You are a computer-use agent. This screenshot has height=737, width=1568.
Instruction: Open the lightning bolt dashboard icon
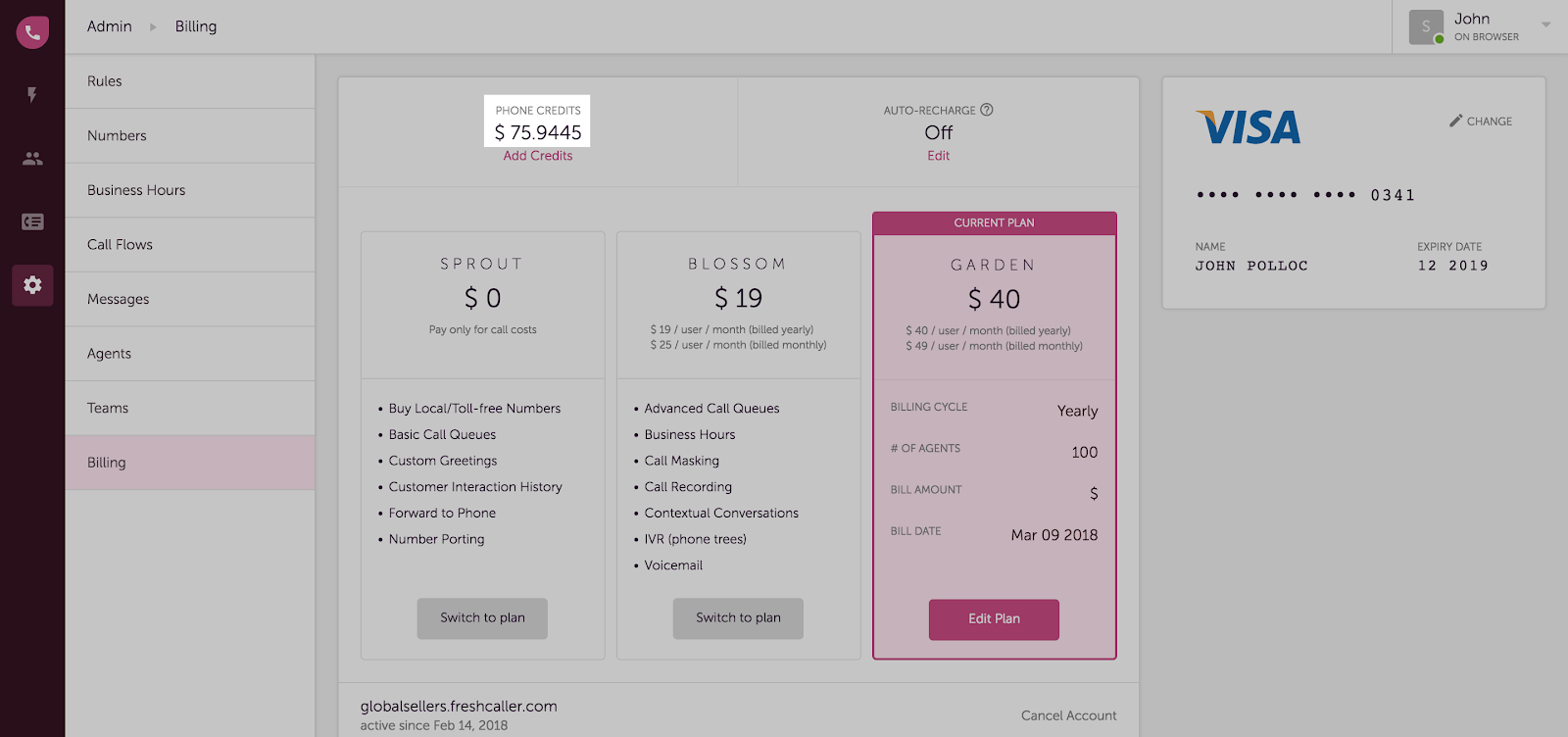point(32,95)
